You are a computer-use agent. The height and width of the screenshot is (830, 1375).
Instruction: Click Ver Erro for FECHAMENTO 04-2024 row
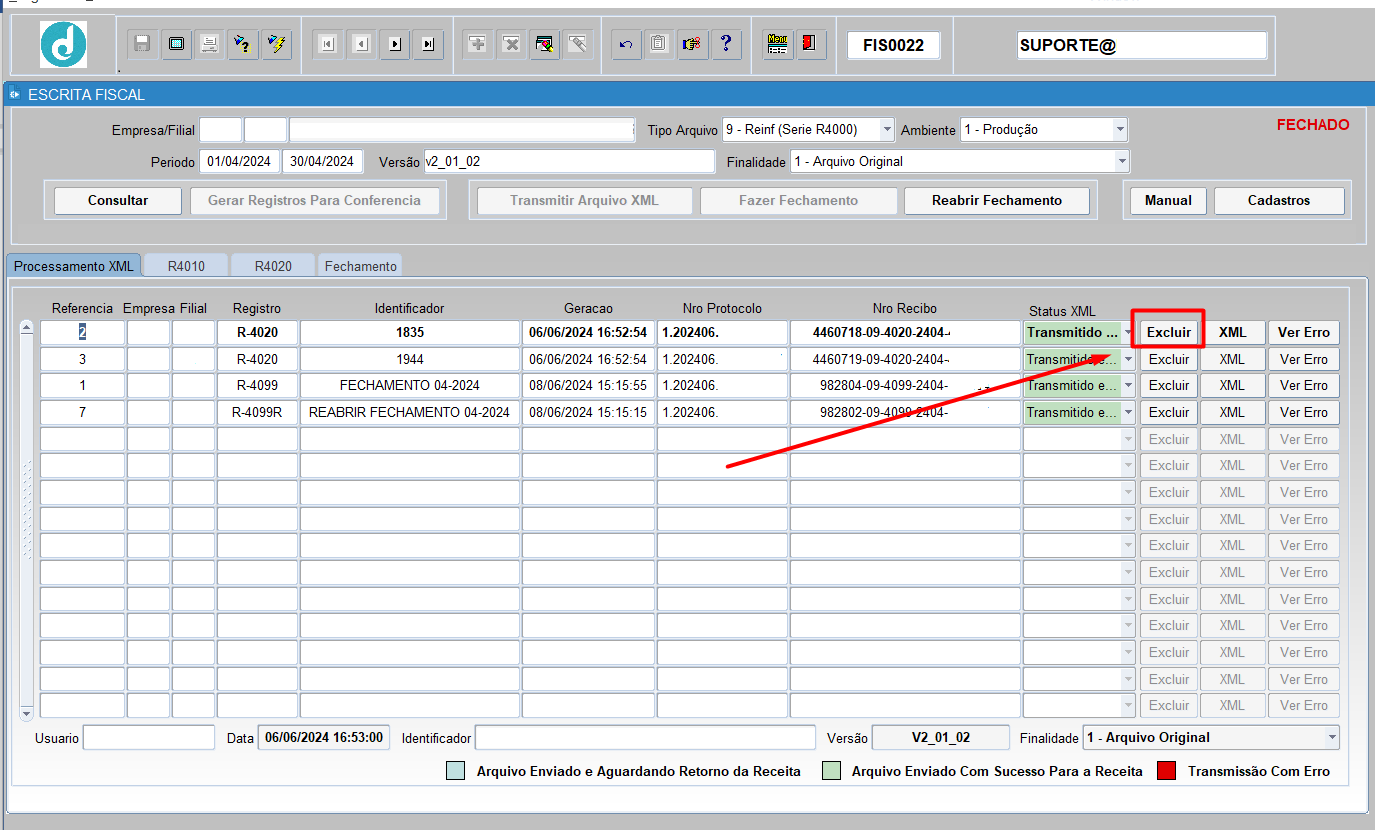click(x=1304, y=385)
